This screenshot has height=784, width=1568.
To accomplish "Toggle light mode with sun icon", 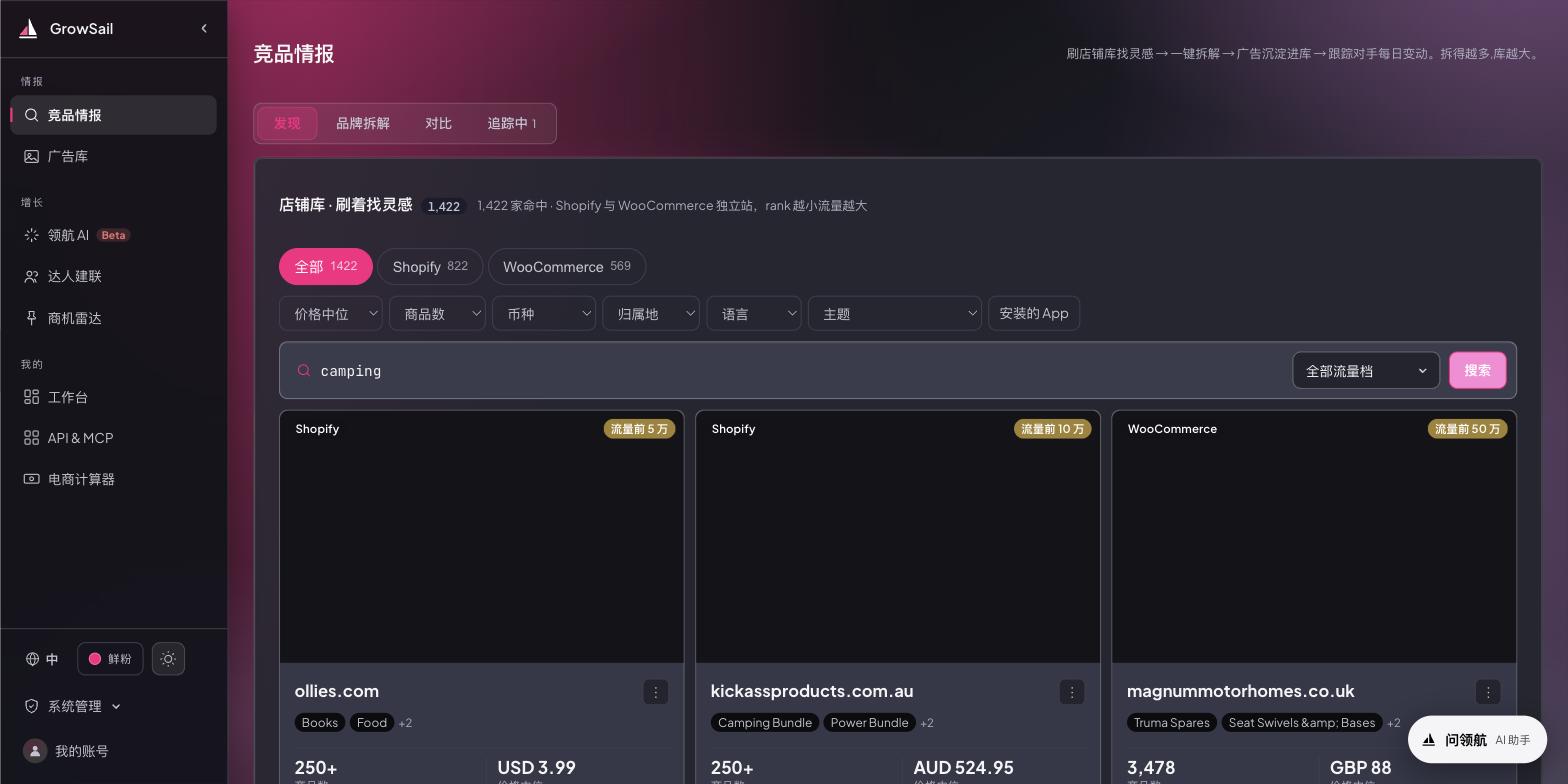I will (x=168, y=659).
